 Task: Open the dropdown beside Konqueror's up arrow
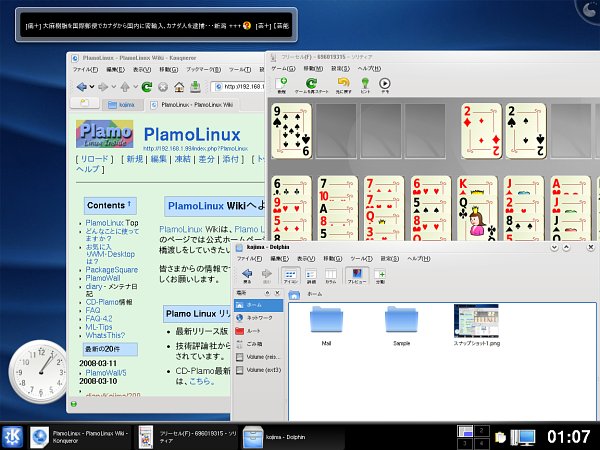tap(135, 87)
